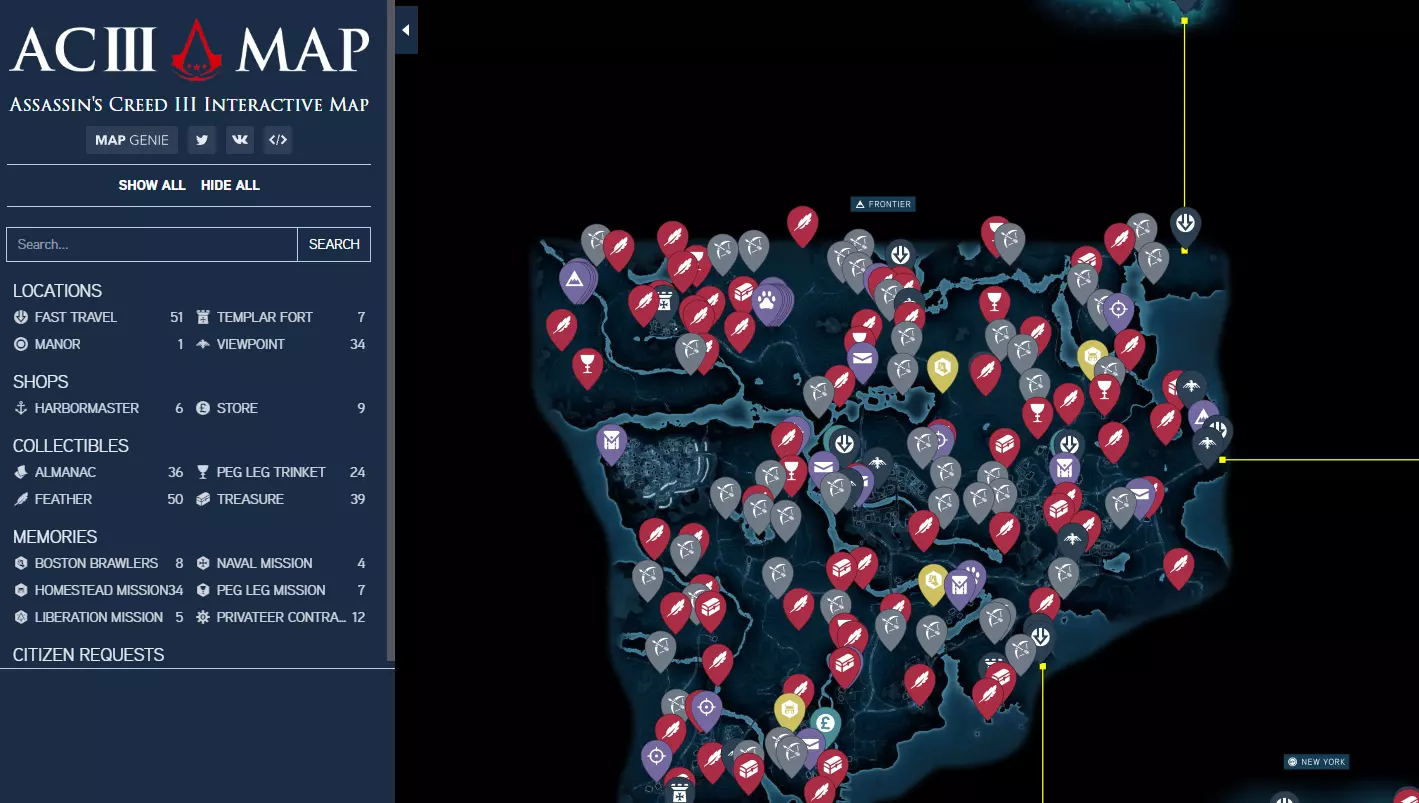Screen dimensions: 1419x803
Task: Click the Frontier region label on map
Action: 883,204
